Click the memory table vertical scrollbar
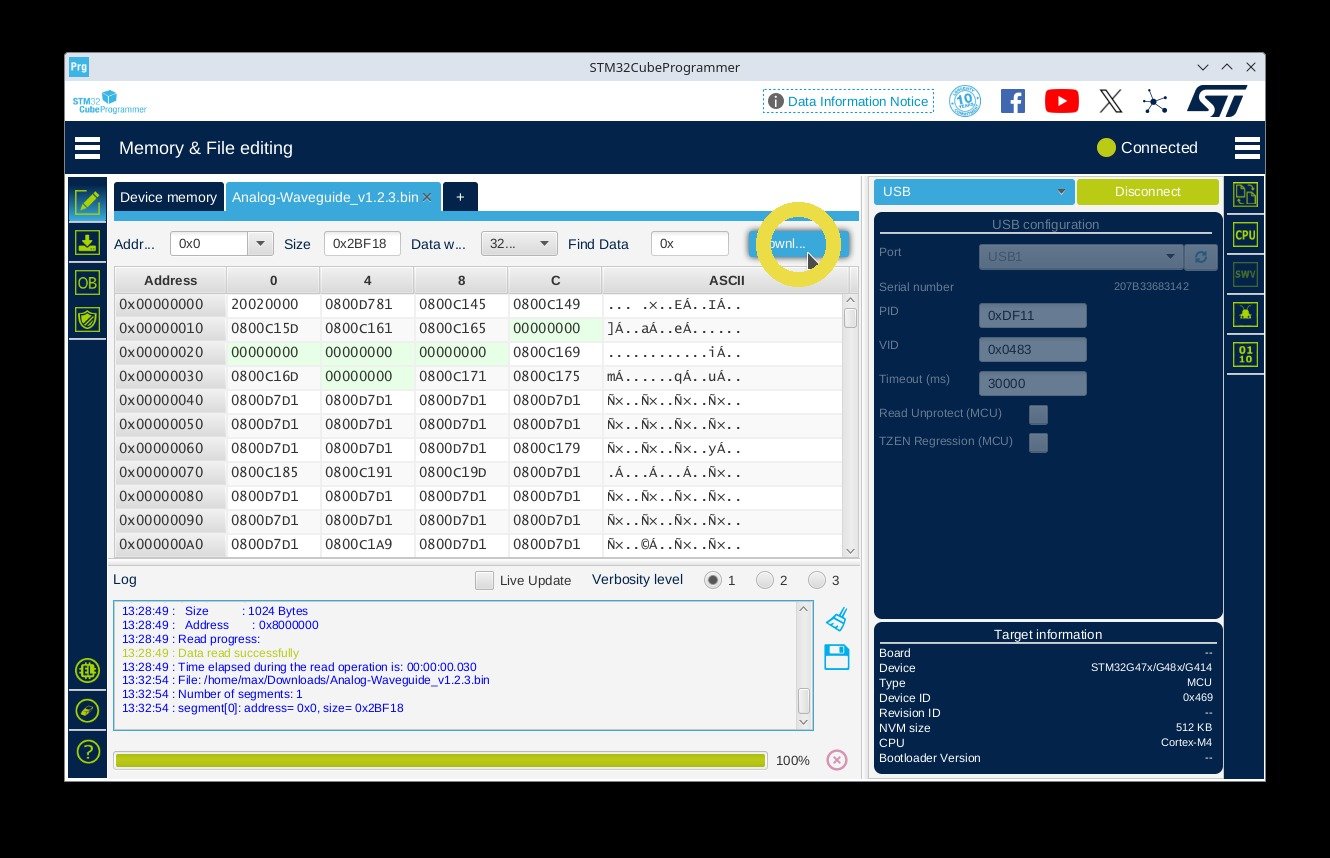The width and height of the screenshot is (1330, 858). pyautogui.click(x=850, y=425)
